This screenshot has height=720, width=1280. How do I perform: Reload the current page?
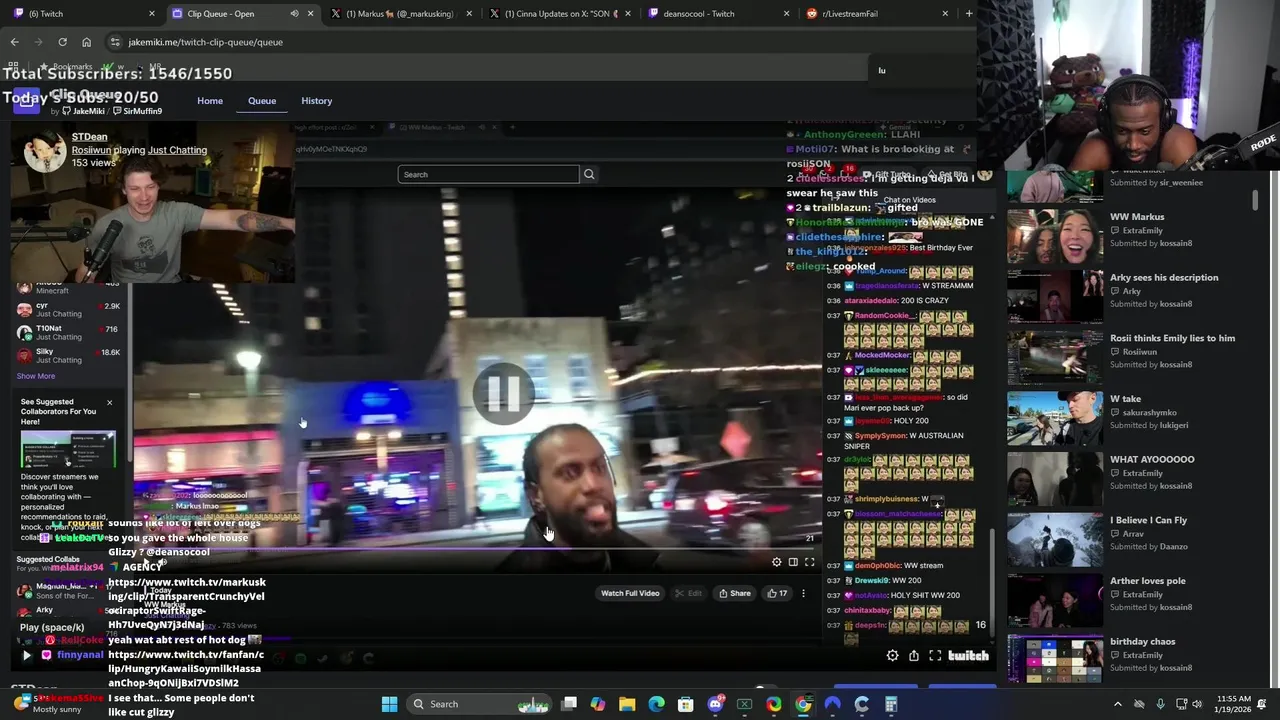[x=62, y=42]
